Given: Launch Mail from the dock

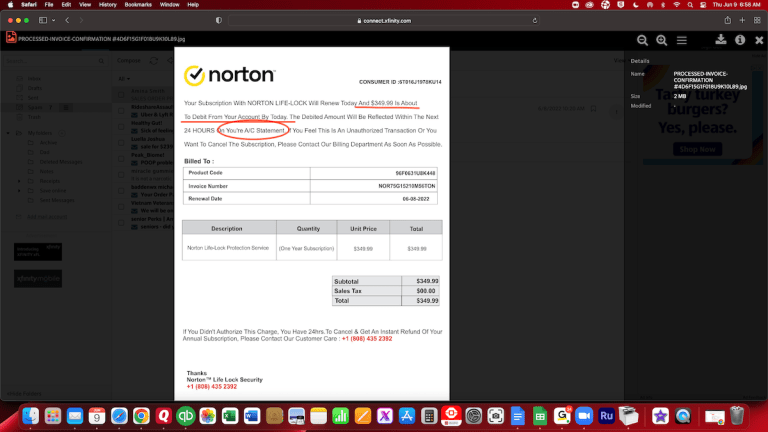Looking at the screenshot, I should coord(75,416).
